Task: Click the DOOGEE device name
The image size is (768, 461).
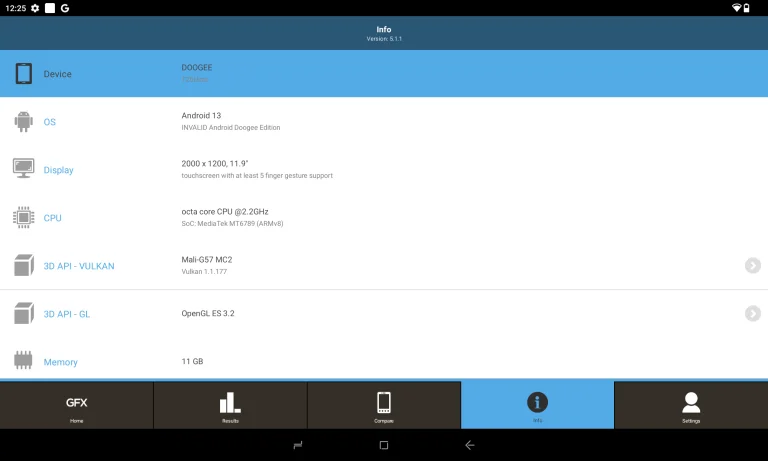Action: 197,68
